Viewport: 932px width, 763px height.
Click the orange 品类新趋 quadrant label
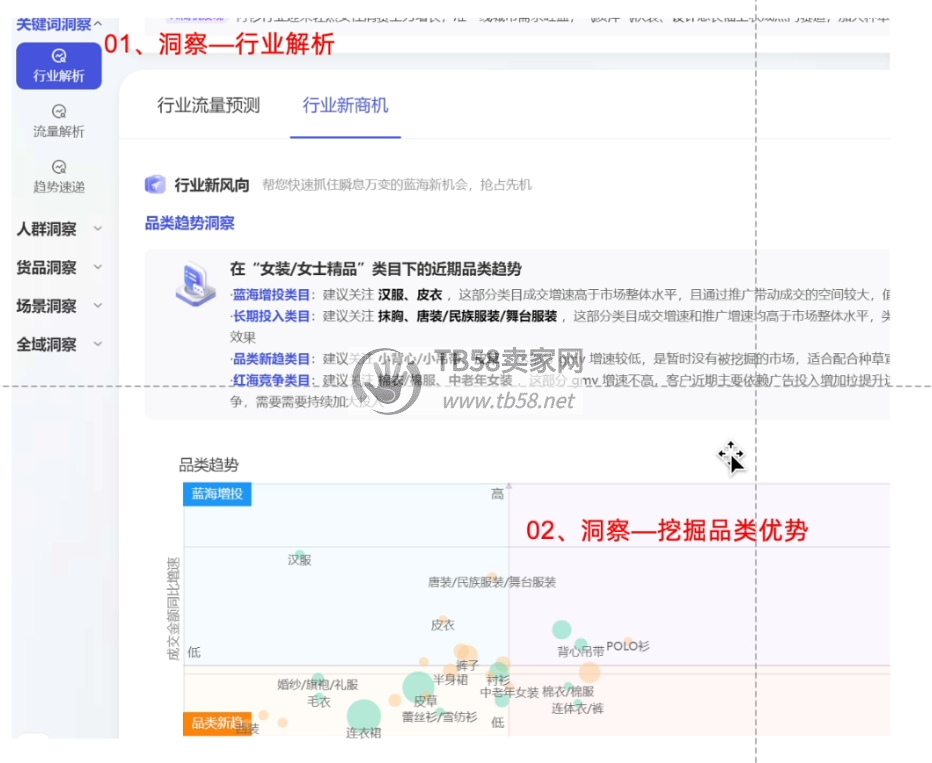tap(217, 723)
